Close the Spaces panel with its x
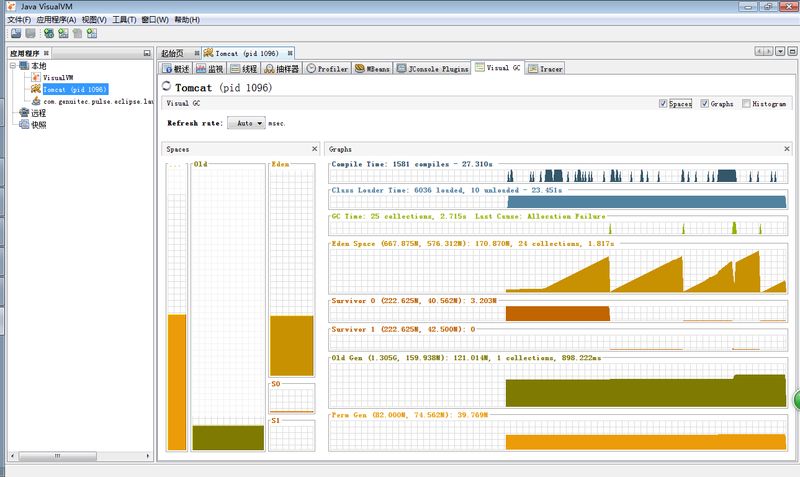 coord(314,149)
